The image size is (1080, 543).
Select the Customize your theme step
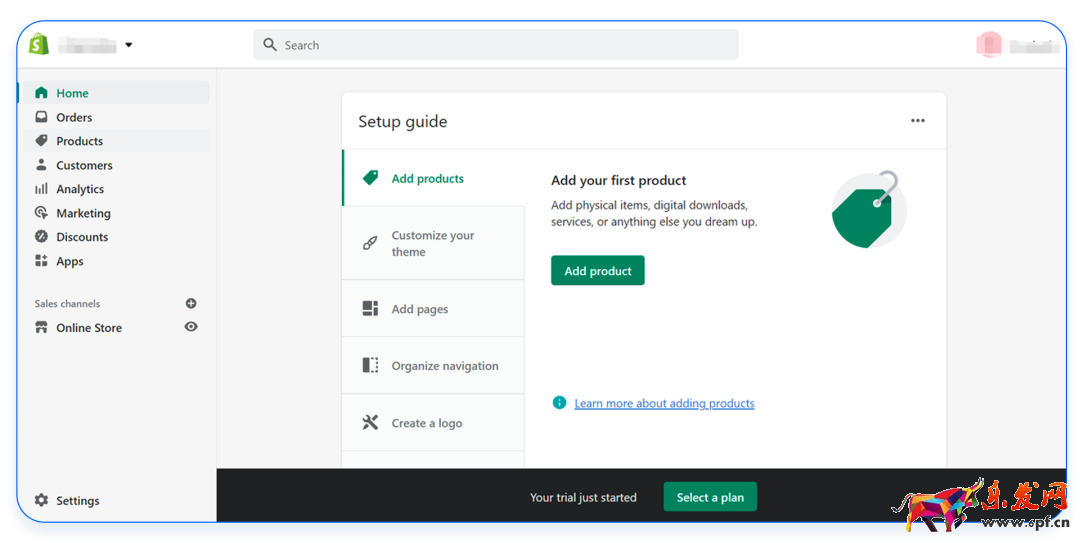tap(432, 244)
